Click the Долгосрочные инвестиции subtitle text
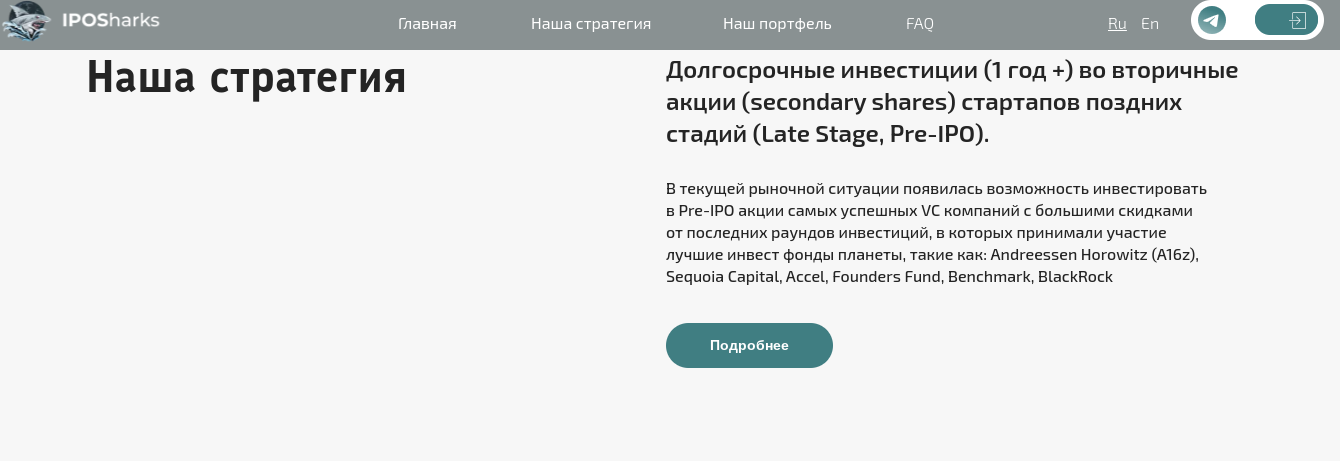This screenshot has width=1340, height=461. click(952, 102)
